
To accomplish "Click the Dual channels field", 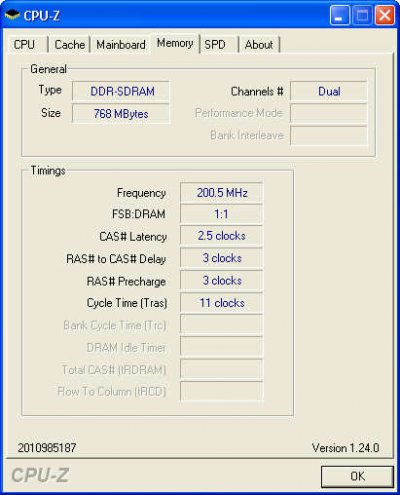I will click(329, 91).
